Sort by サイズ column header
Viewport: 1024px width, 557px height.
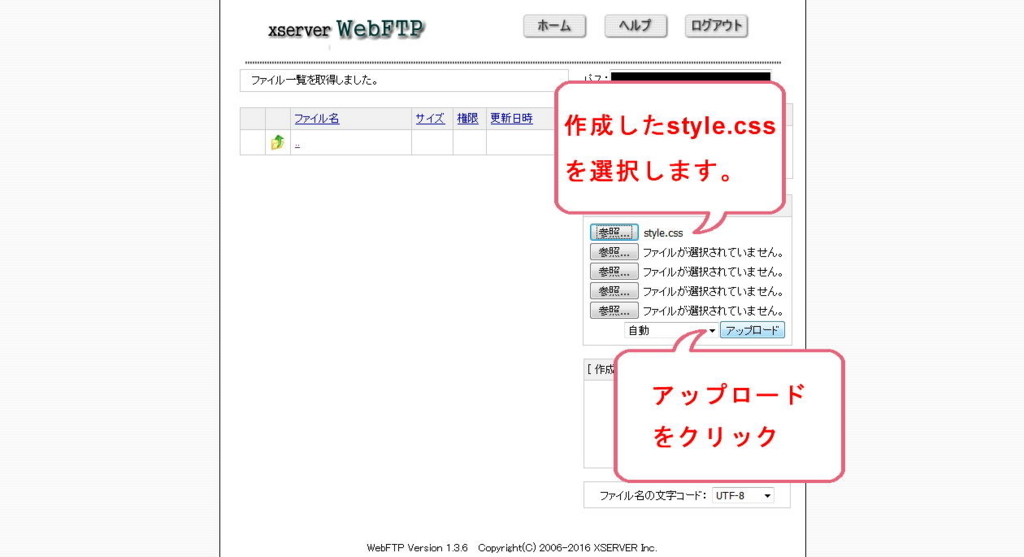[x=430, y=118]
